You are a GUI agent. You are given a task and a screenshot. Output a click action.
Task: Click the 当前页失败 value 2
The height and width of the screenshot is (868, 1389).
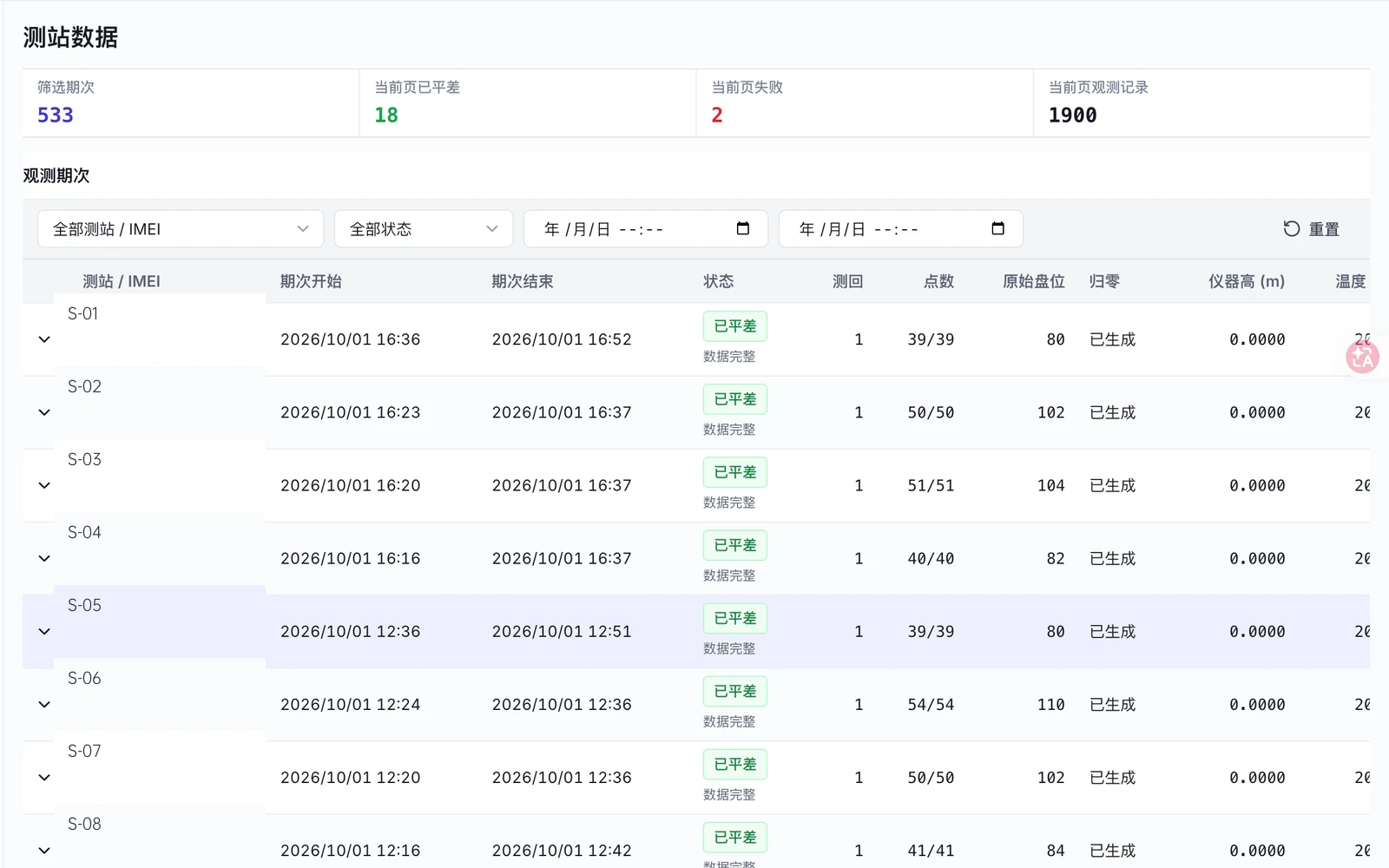click(717, 115)
